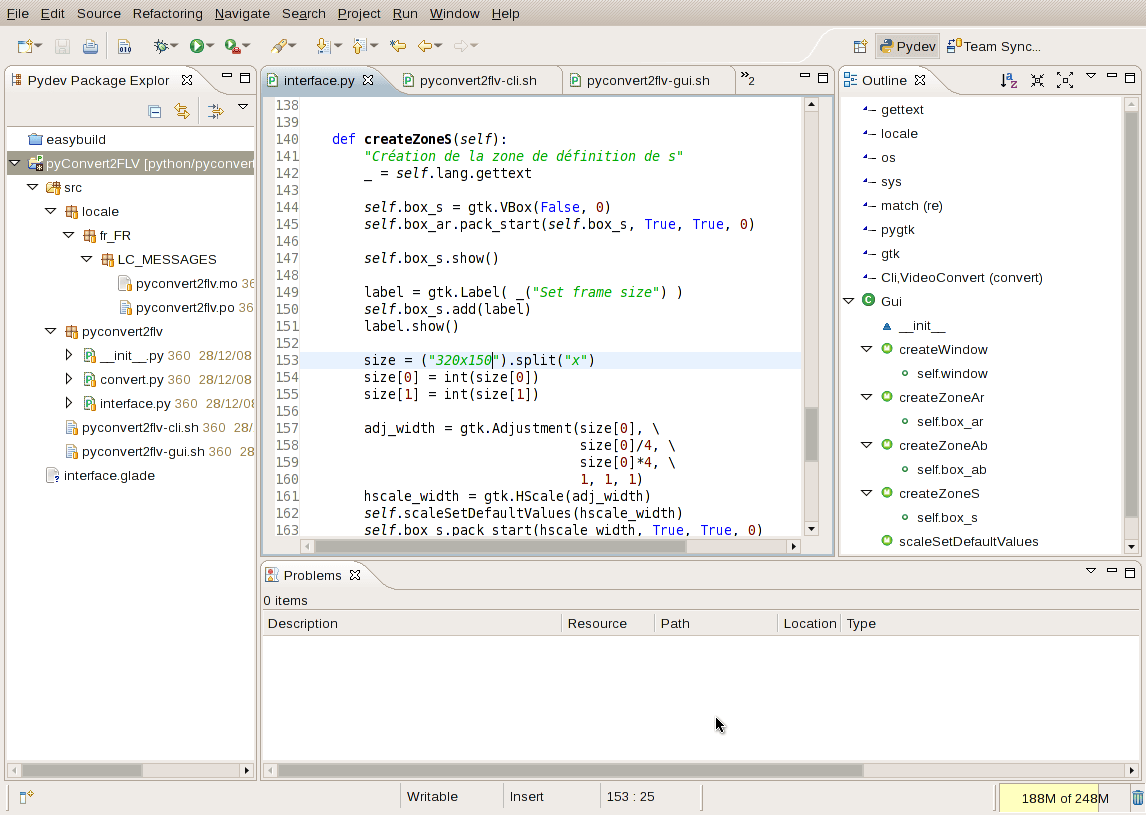This screenshot has width=1146, height=815.
Task: Collapse the src folder tree node
Action: tap(33, 187)
